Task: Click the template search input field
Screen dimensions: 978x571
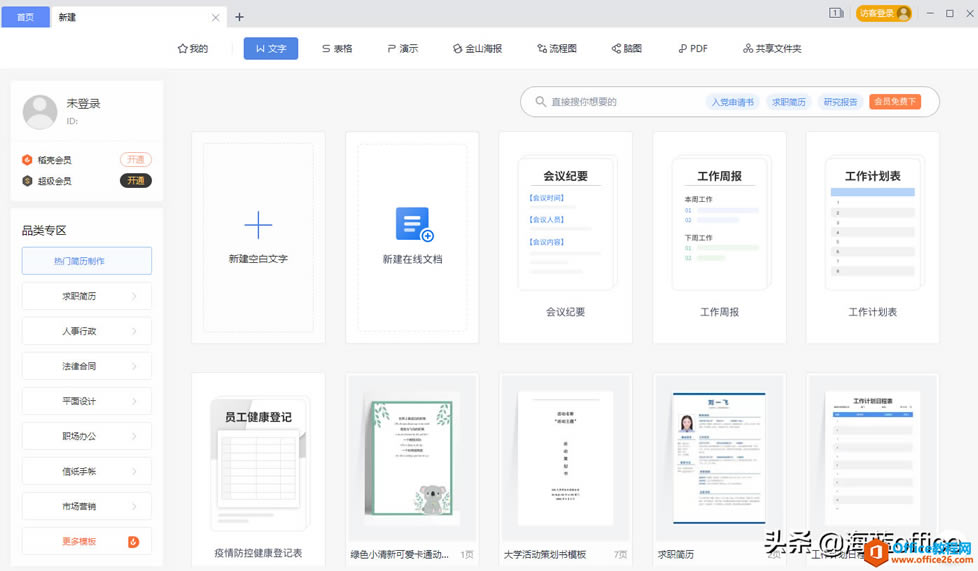Action: (x=625, y=102)
